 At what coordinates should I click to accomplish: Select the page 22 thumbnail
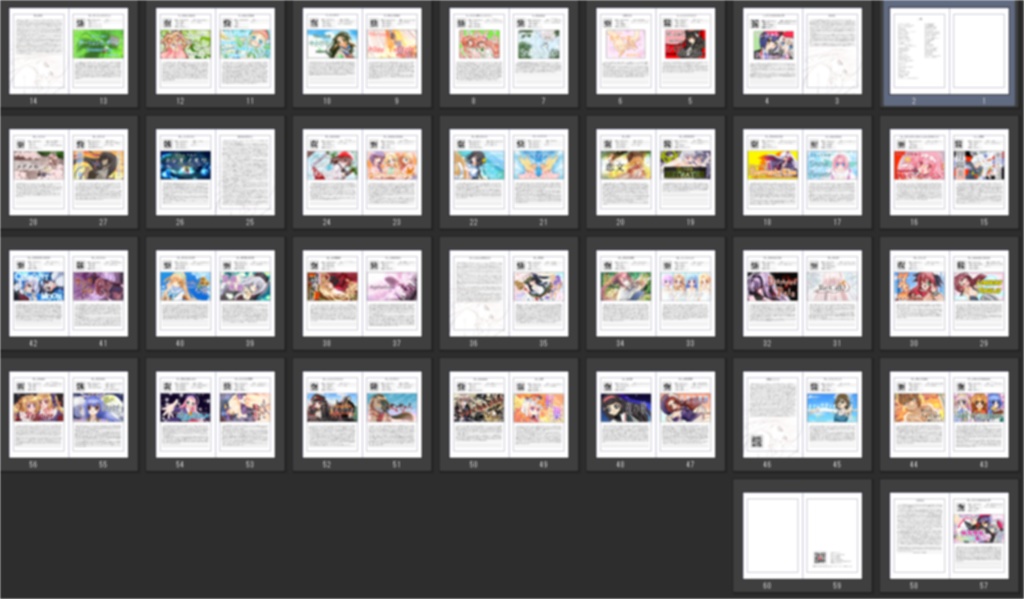pyautogui.click(x=479, y=172)
